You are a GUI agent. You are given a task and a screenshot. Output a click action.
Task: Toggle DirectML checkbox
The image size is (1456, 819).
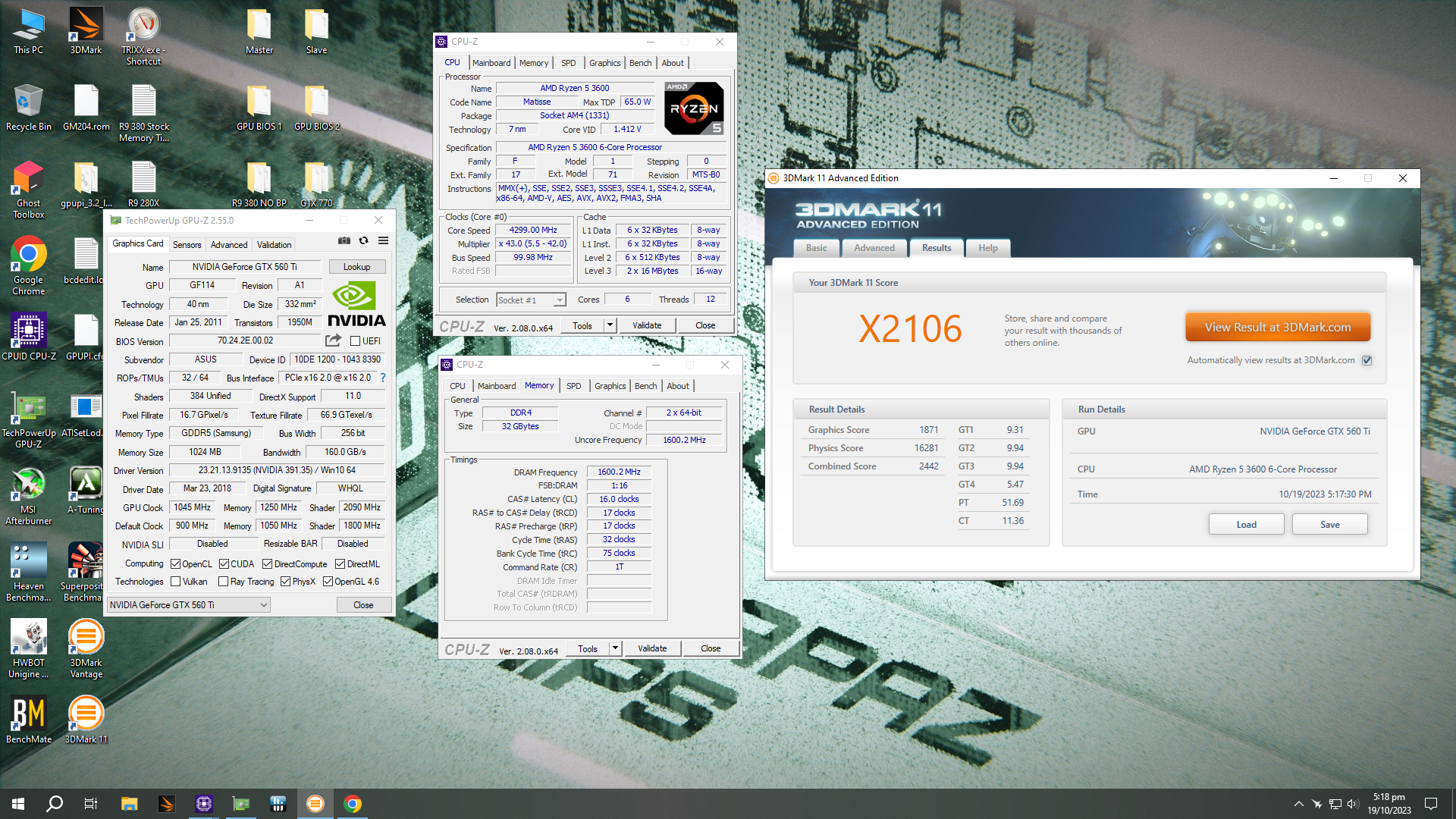pos(340,564)
